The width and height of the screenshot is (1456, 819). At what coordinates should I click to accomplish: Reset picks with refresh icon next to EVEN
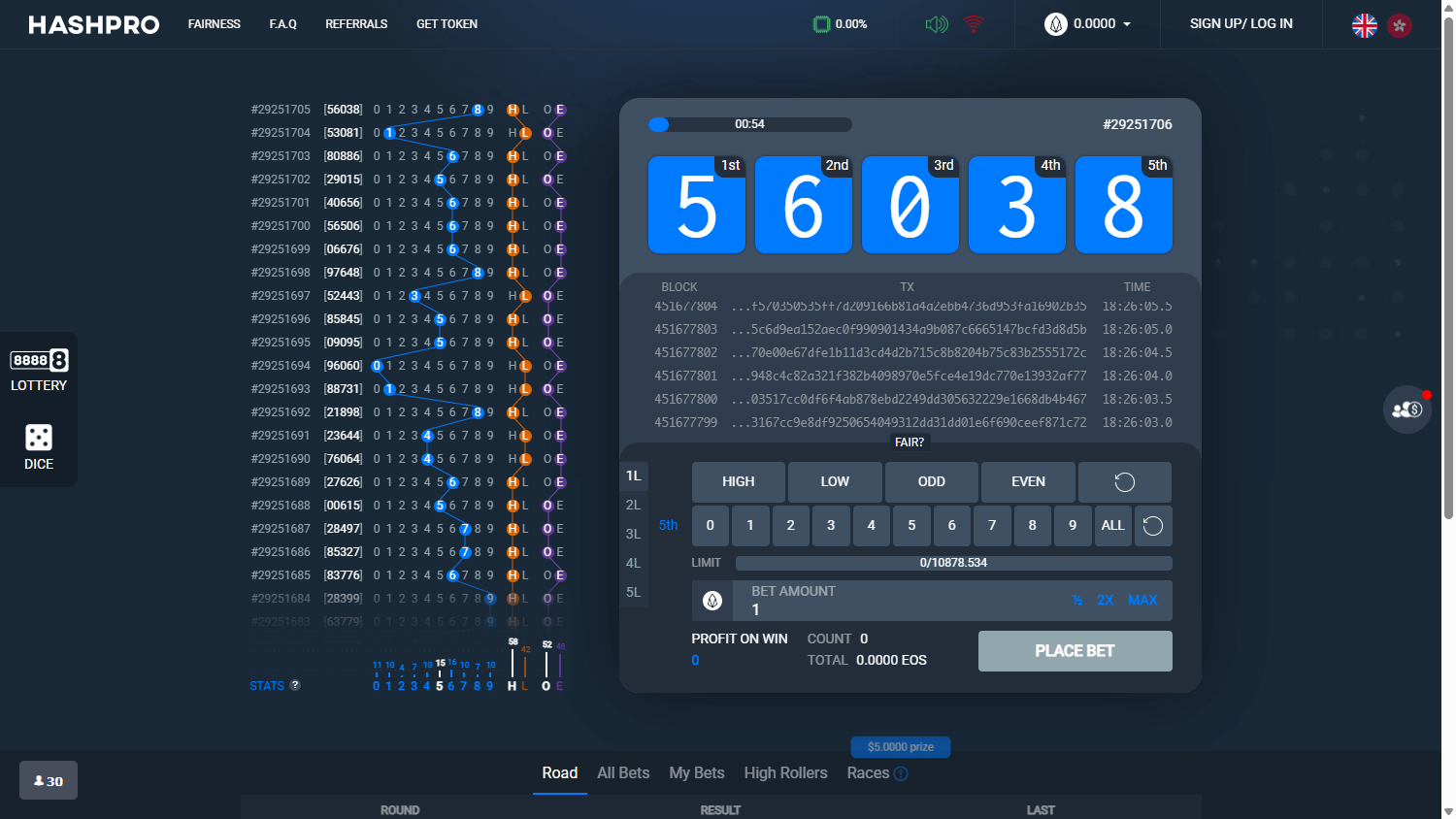[1124, 481]
